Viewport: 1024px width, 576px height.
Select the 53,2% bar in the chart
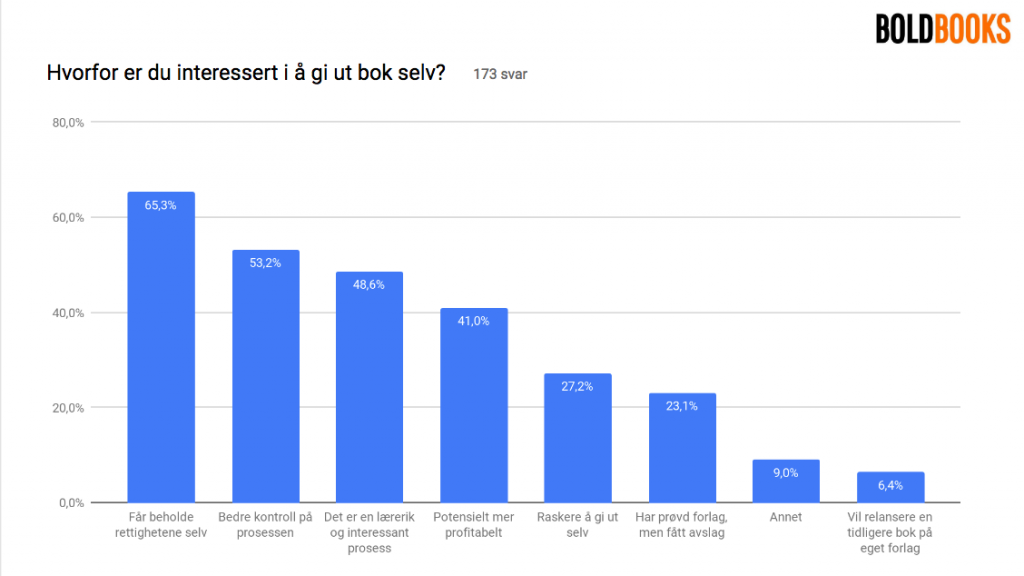pyautogui.click(x=265, y=375)
